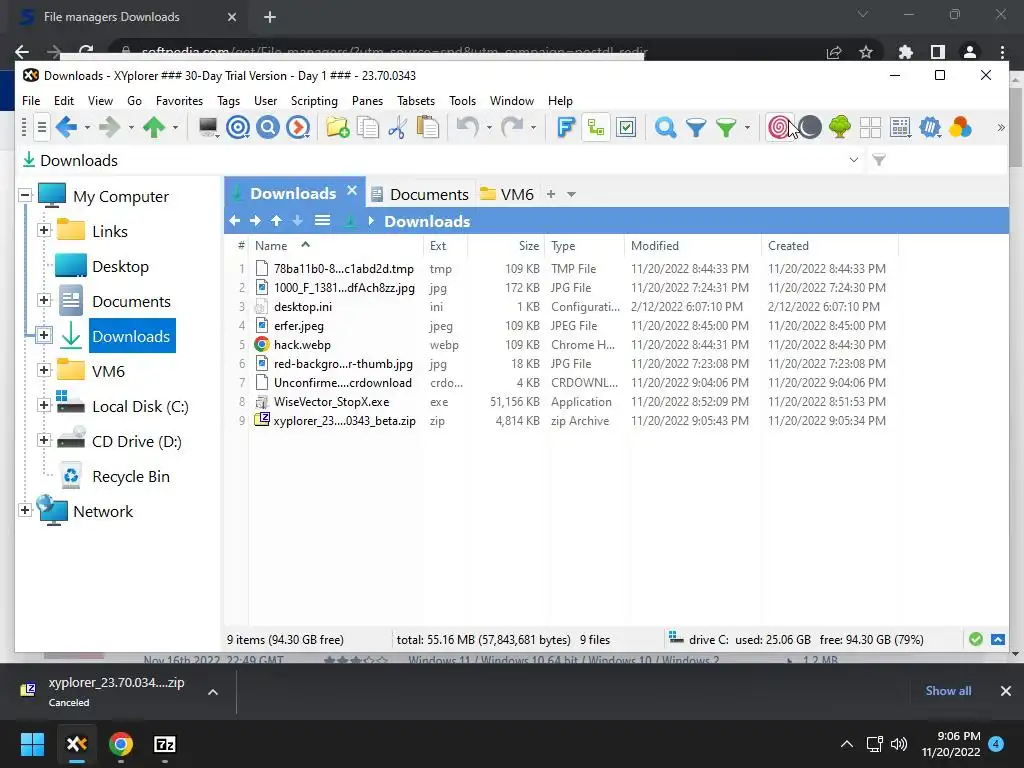Select WiseVector_StopX.exe file row
The height and width of the screenshot is (768, 1024).
564,402
